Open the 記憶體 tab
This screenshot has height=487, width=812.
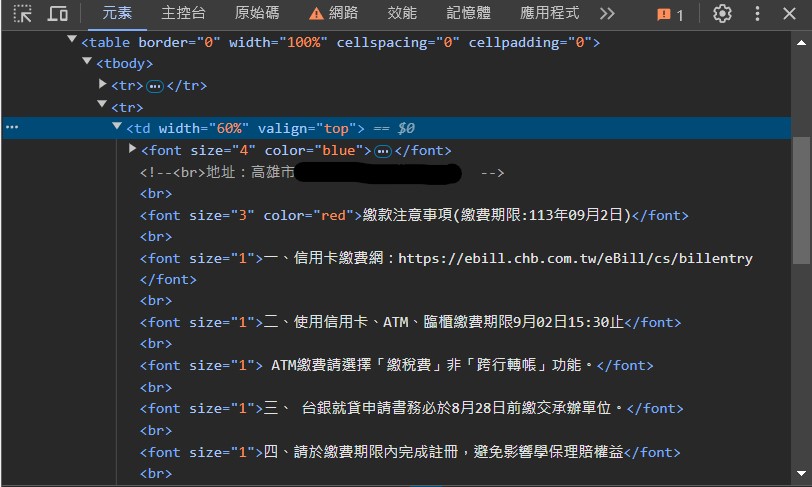(x=469, y=13)
